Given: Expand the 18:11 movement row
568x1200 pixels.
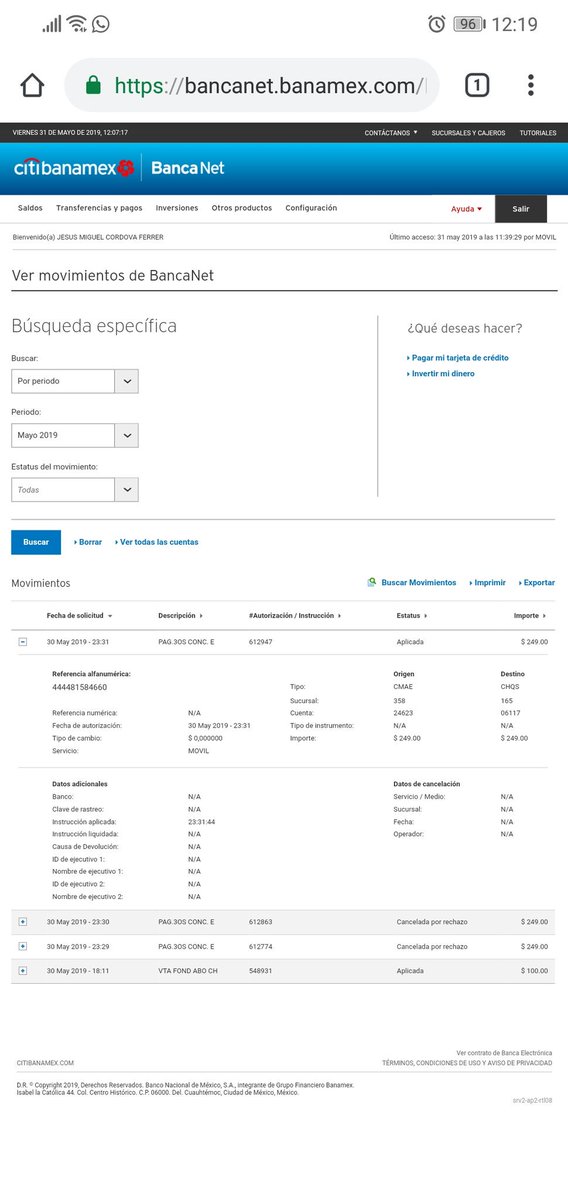Looking at the screenshot, I should 23,970.
